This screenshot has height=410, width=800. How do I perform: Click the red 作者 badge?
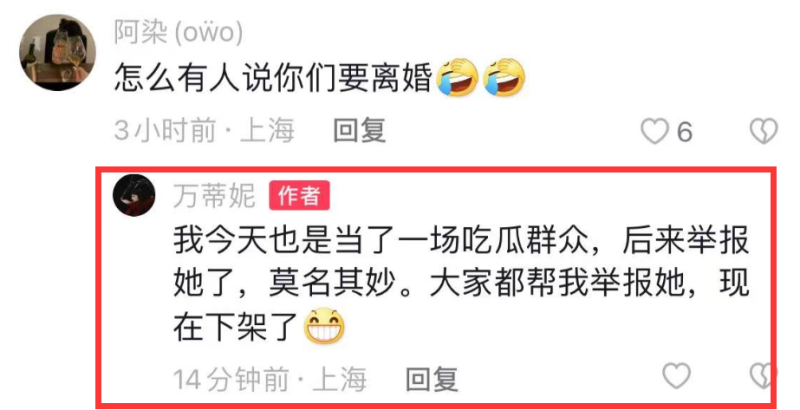tap(299, 196)
